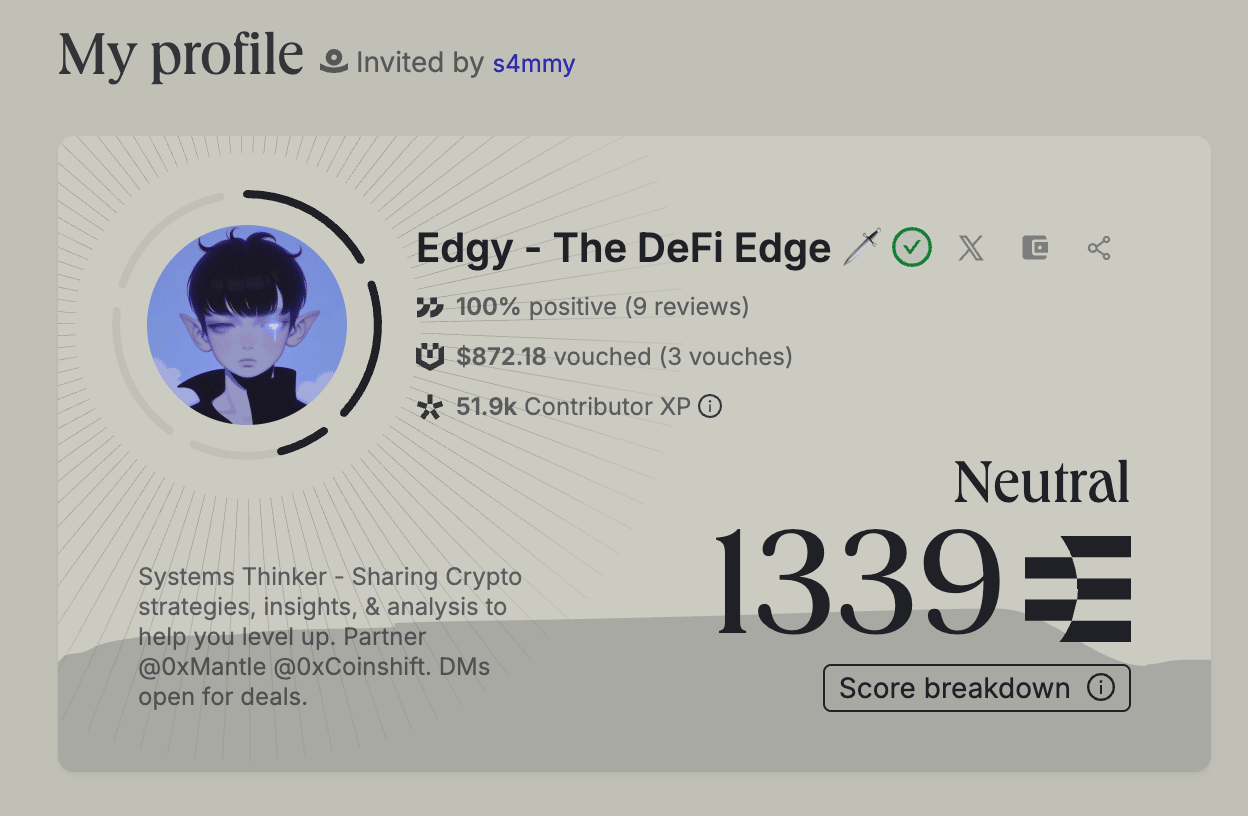Screen dimensions: 1248x816
Task: Click the share icon
Action: point(1099,248)
